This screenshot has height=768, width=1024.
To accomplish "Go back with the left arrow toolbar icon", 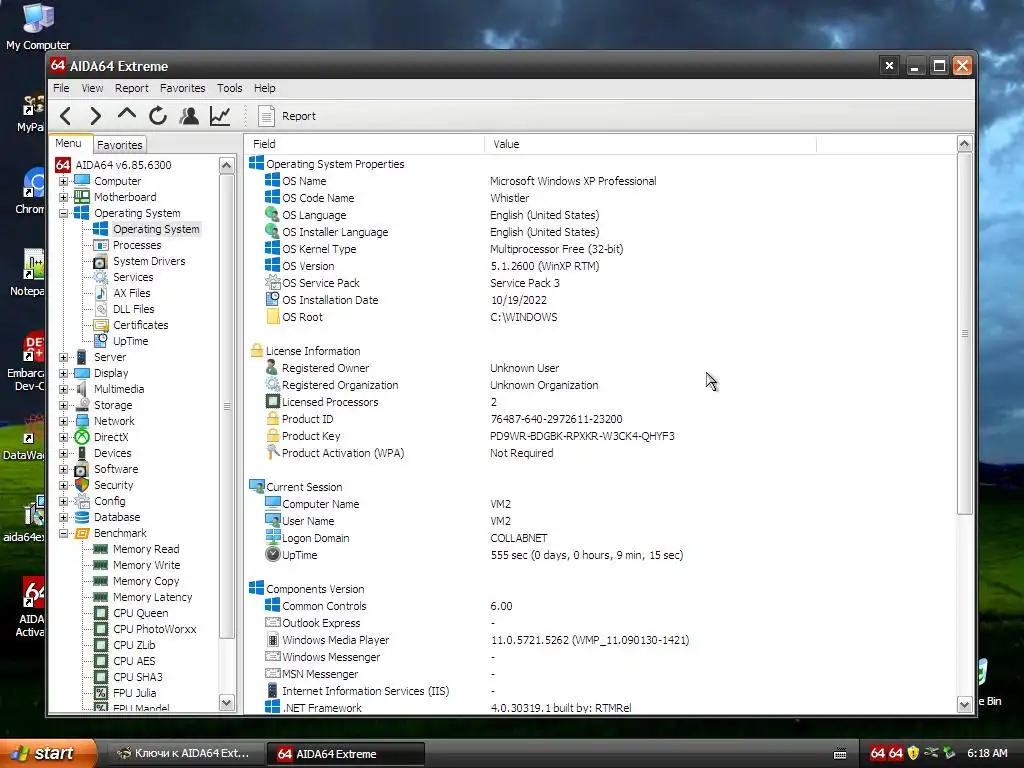I will 65,116.
